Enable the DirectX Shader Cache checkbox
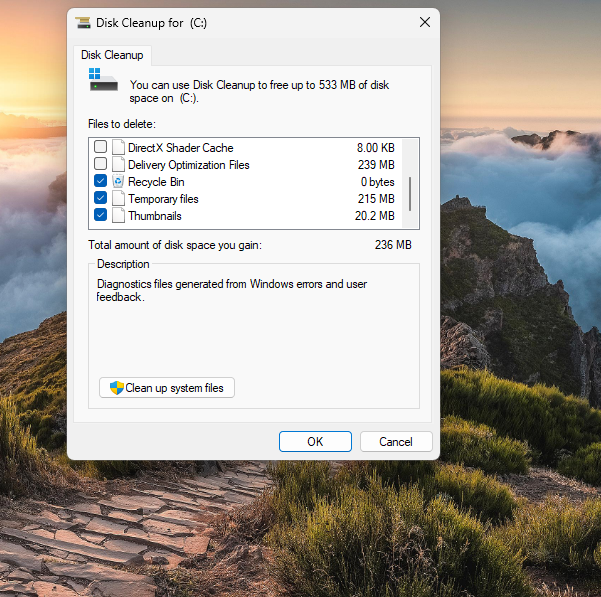 pyautogui.click(x=100, y=147)
